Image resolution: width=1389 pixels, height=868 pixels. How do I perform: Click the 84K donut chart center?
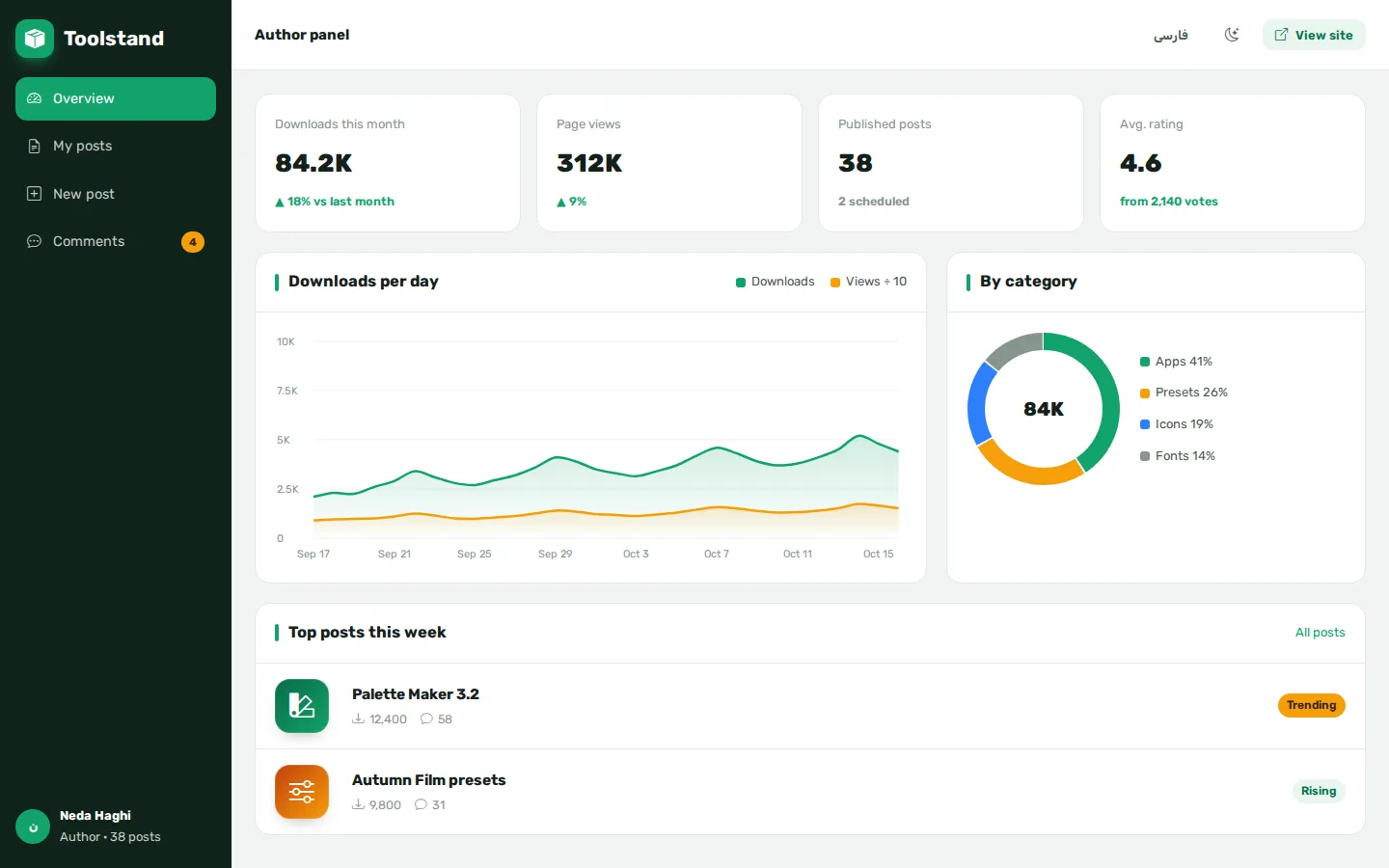pyautogui.click(x=1044, y=409)
